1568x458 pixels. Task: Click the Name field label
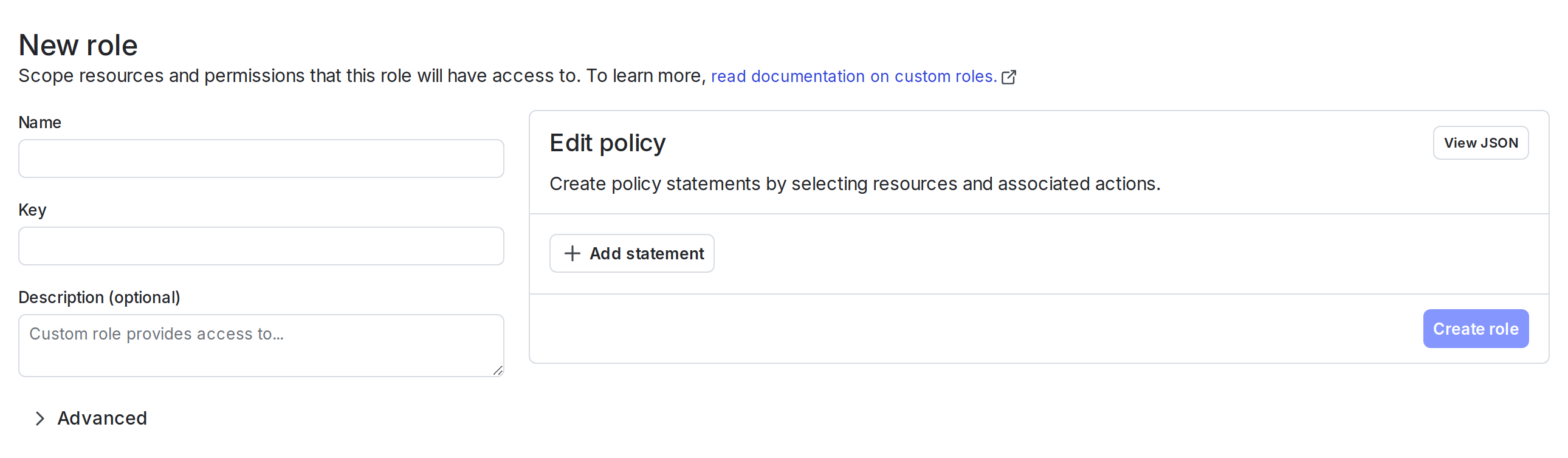[40, 122]
